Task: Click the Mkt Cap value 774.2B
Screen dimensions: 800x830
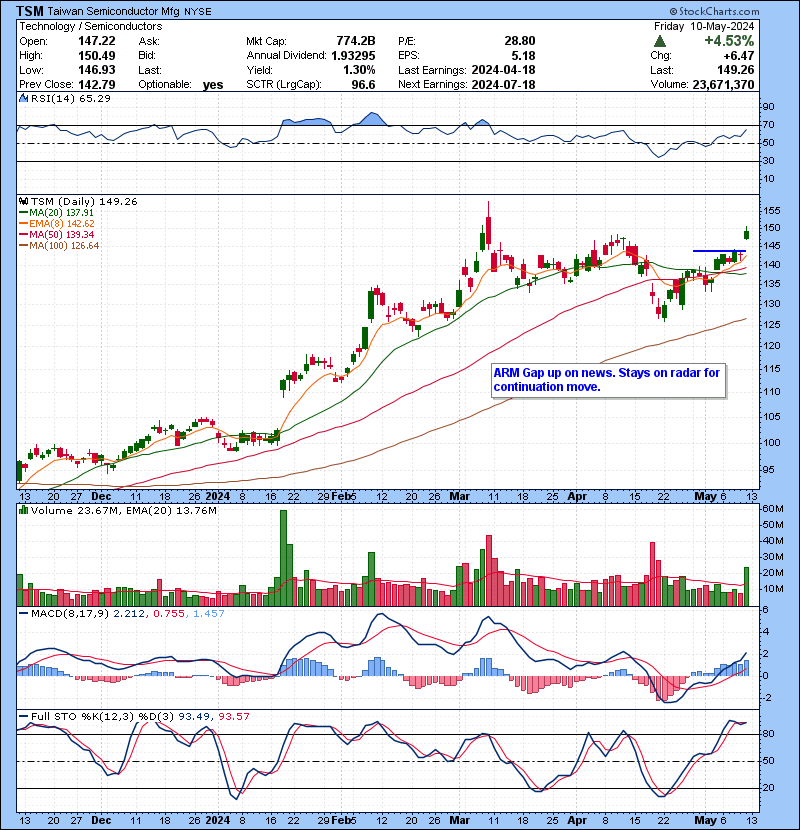Action: pos(356,41)
